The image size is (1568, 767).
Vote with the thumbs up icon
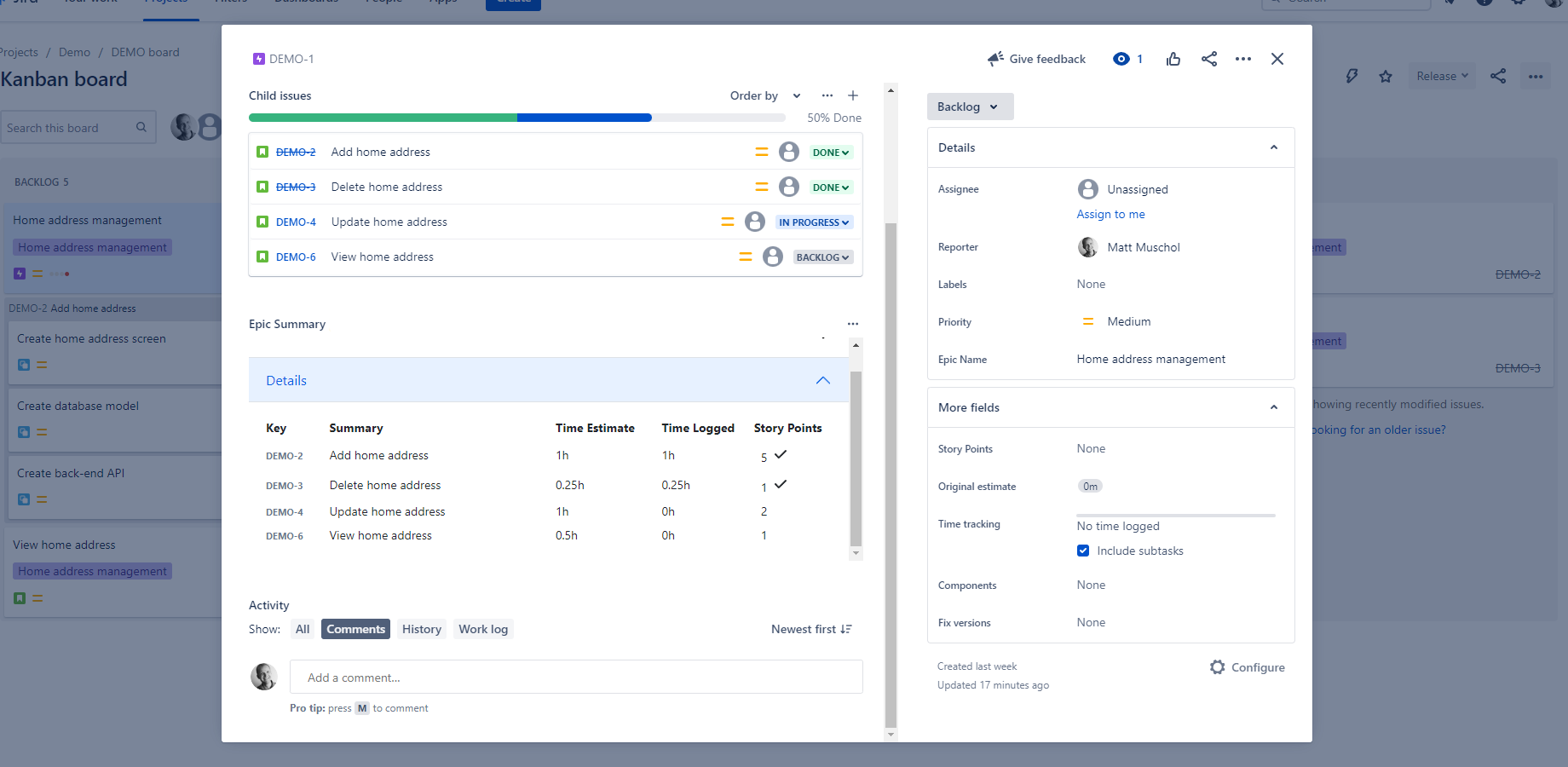(x=1173, y=59)
